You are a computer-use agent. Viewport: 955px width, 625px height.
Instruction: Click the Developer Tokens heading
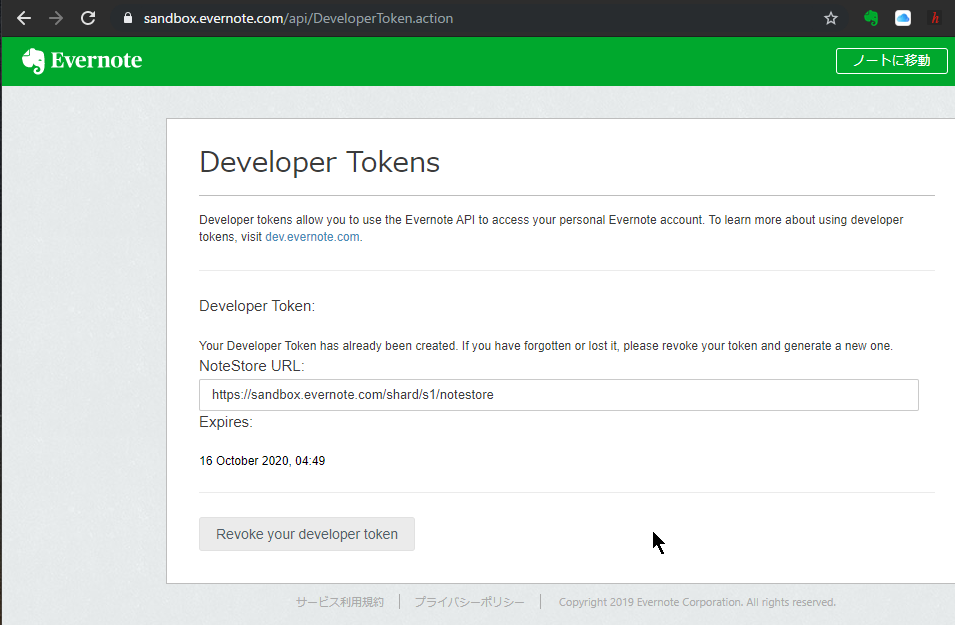[319, 162]
